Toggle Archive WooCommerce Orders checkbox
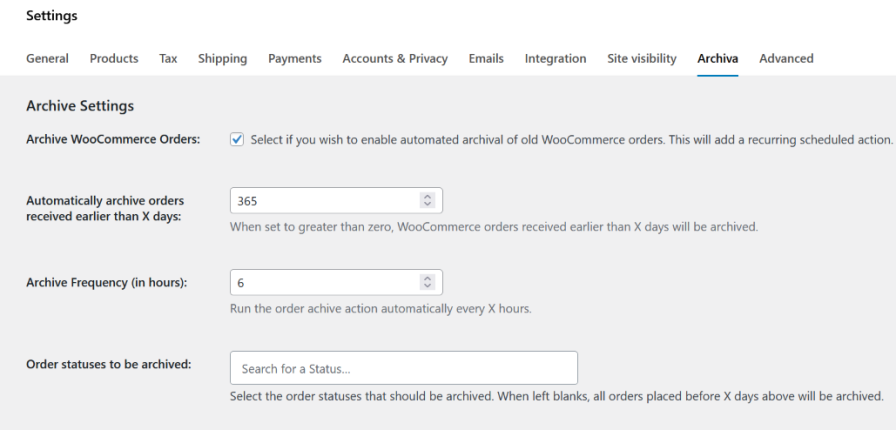Image resolution: width=896 pixels, height=430 pixels. [237, 140]
